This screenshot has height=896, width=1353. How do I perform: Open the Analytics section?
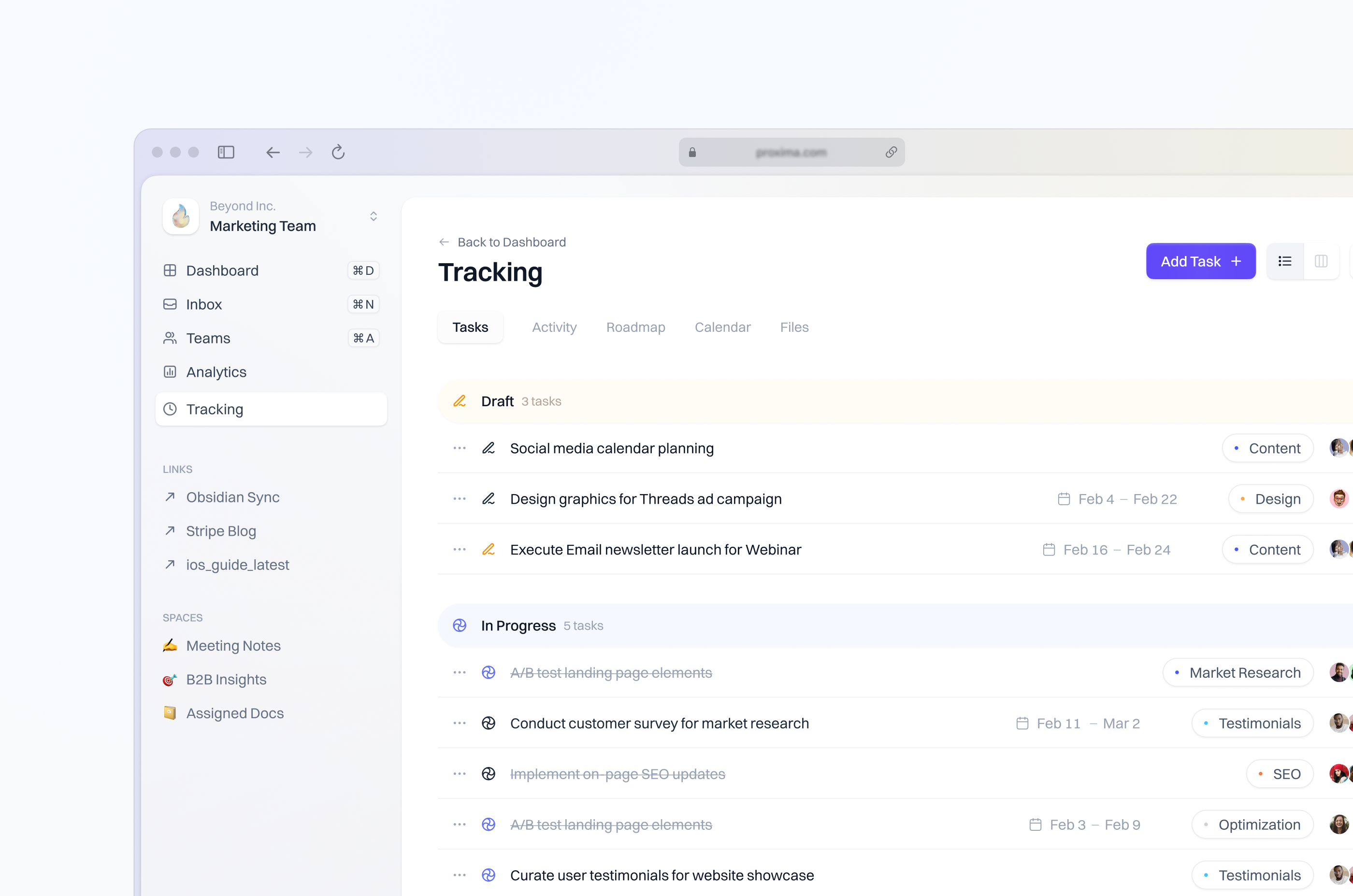point(216,372)
